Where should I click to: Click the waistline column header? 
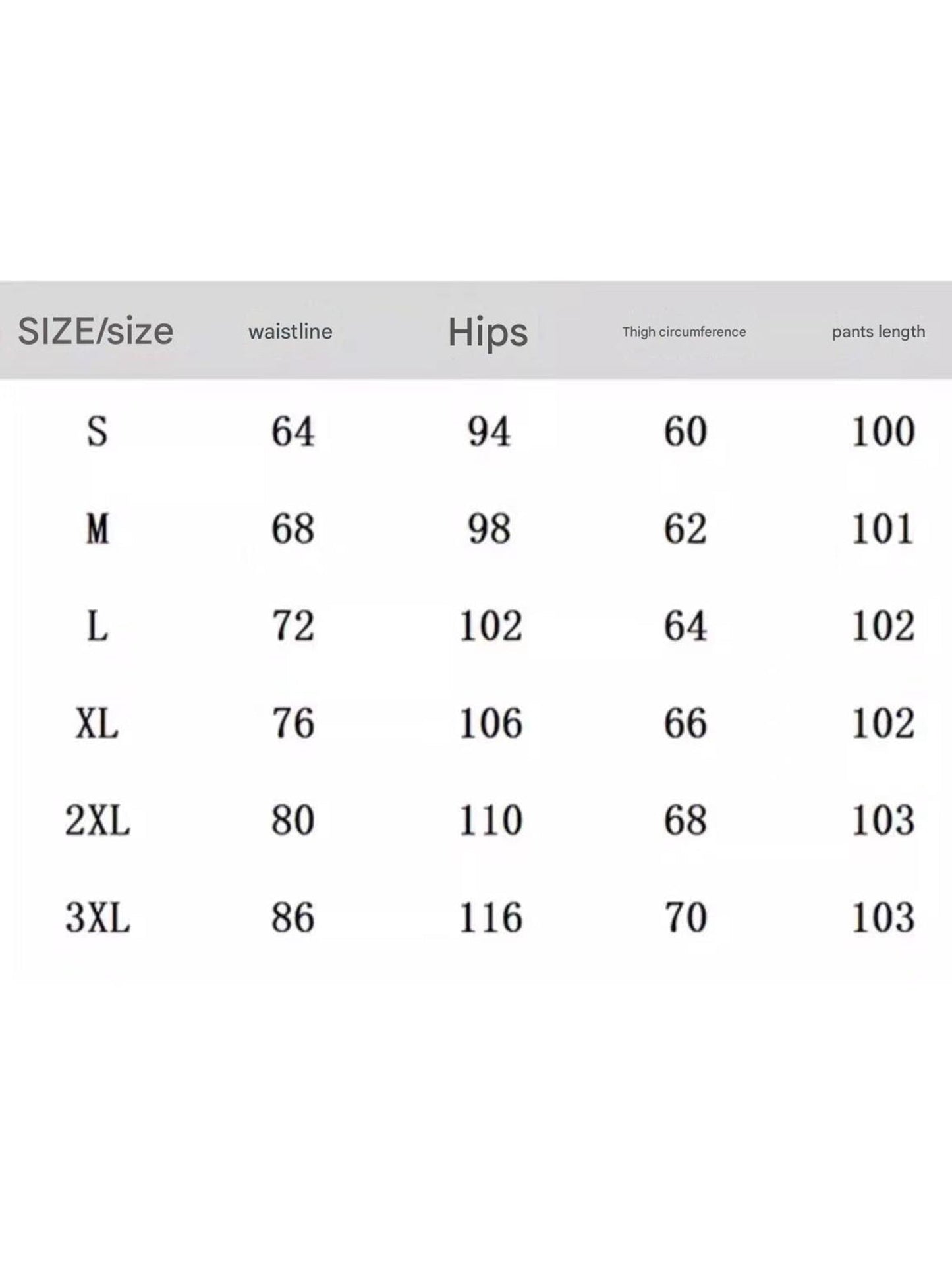click(x=291, y=331)
